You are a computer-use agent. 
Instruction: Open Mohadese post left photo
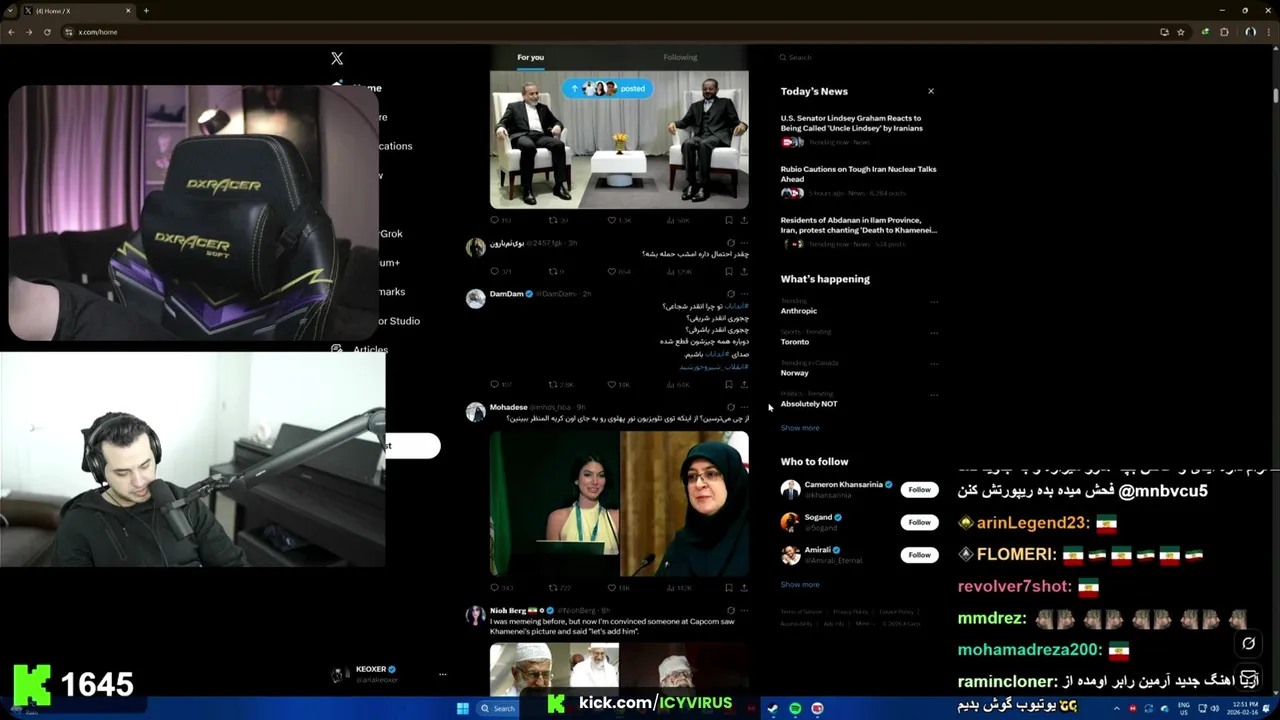coord(554,504)
